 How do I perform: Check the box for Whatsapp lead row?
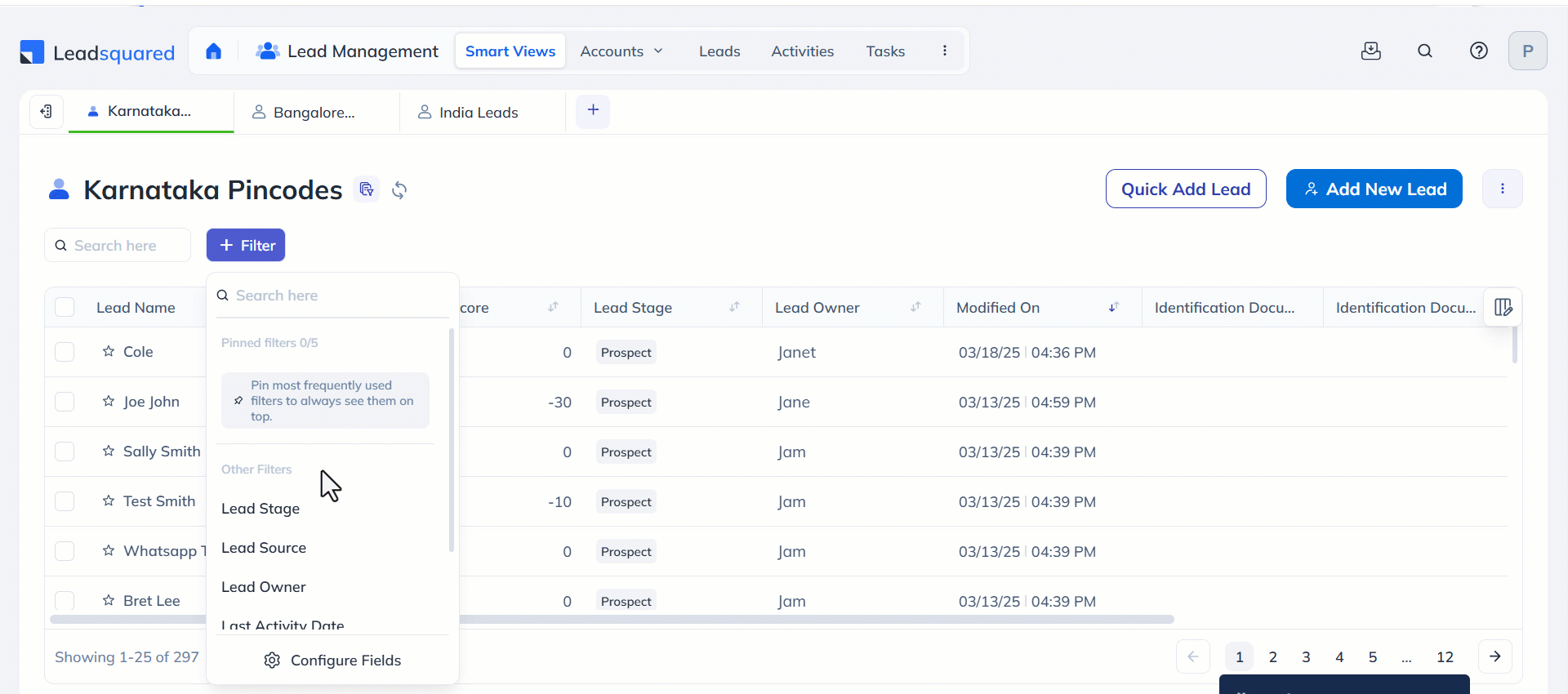coord(65,551)
